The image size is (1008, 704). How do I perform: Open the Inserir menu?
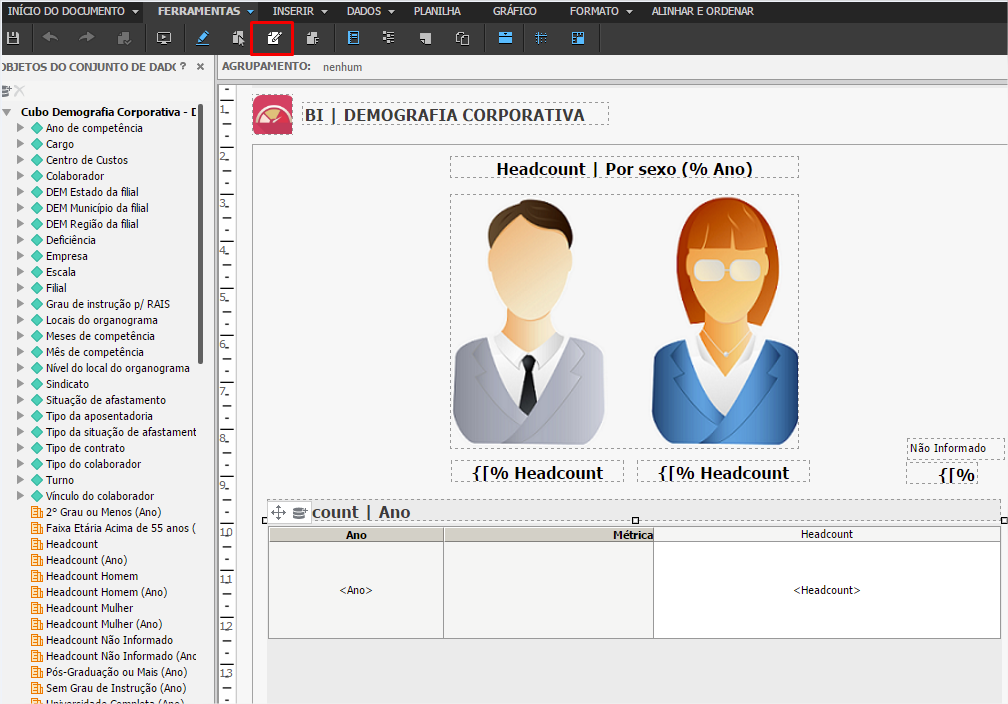(x=293, y=11)
